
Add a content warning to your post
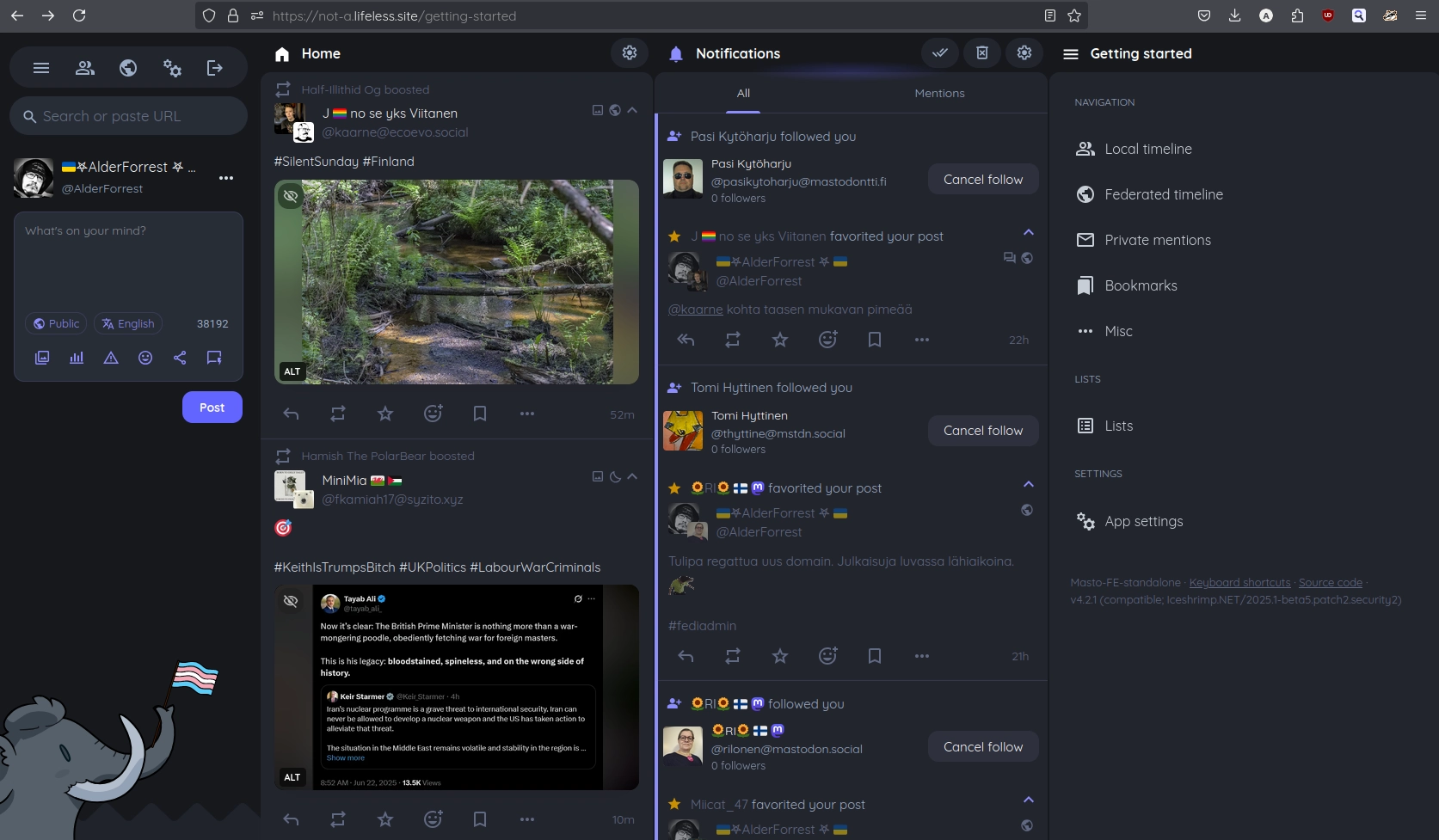pos(110,358)
